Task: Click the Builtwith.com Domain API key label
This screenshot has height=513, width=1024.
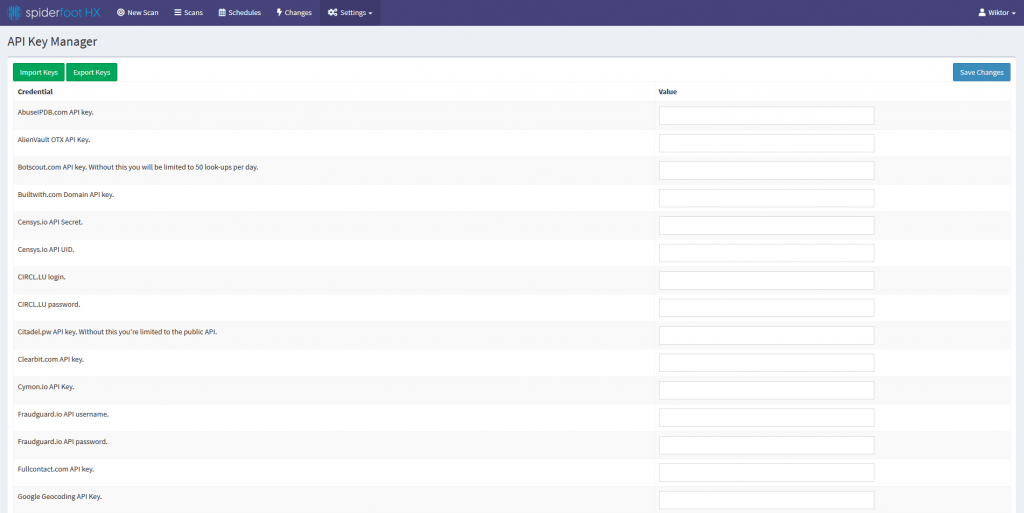Action: pyautogui.click(x=66, y=194)
